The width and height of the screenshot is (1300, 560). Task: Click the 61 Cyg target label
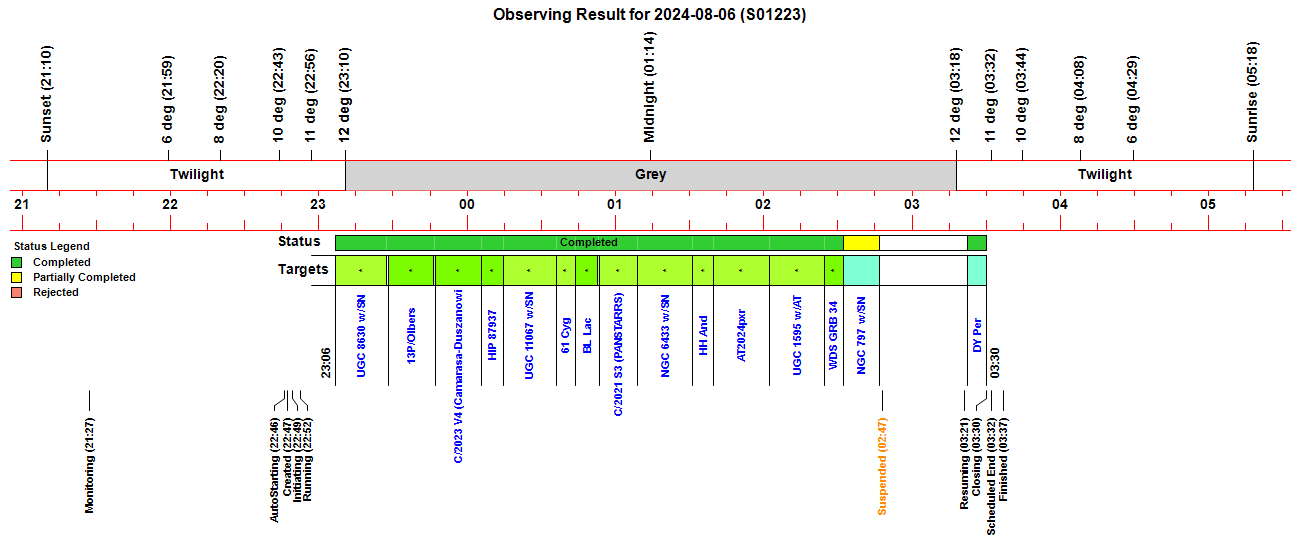pyautogui.click(x=565, y=337)
